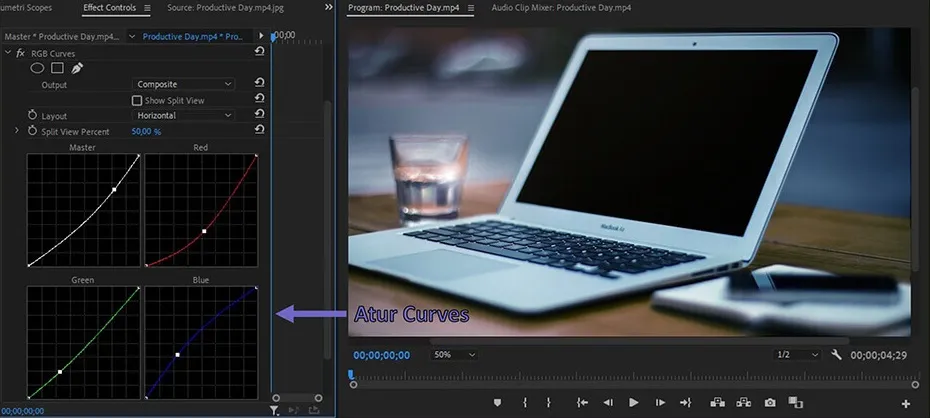The width and height of the screenshot is (930, 418).
Task: Add a marker in the Program monitor
Action: 497,403
